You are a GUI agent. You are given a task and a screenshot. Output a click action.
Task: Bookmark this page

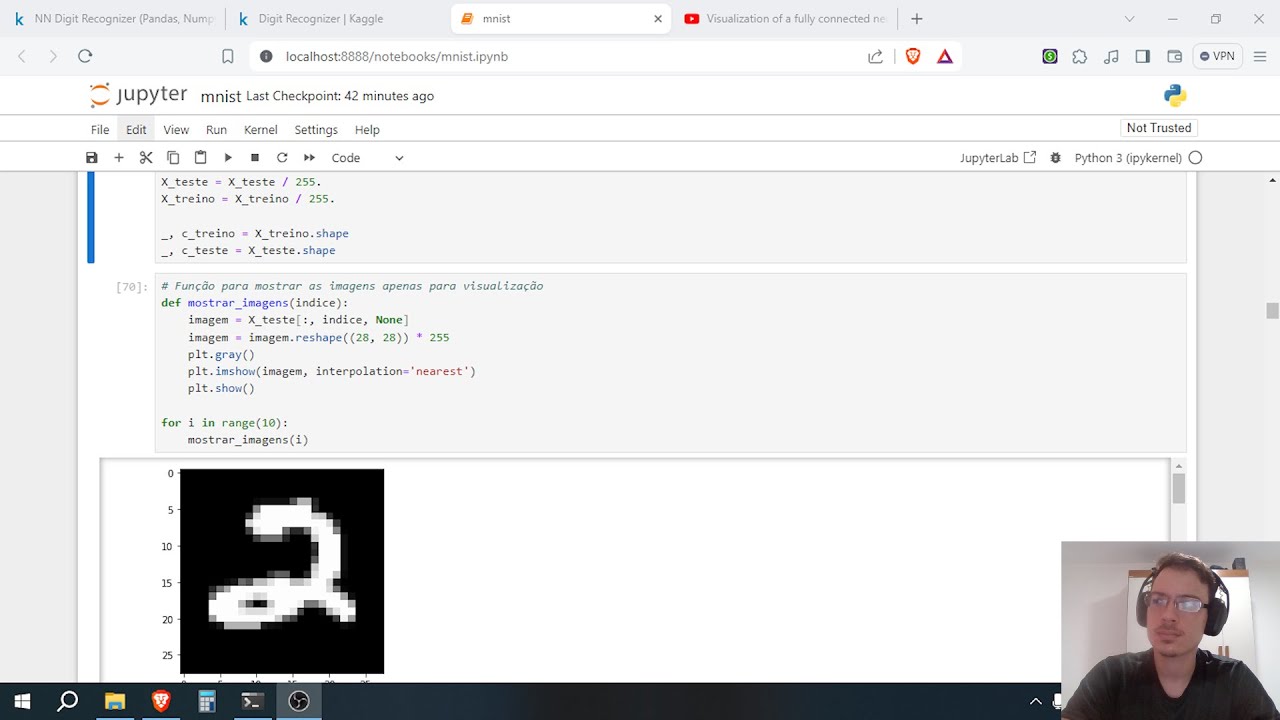point(227,56)
